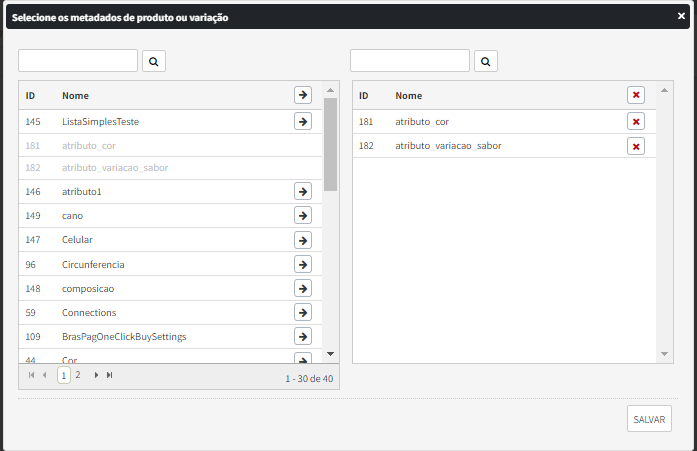697x451 pixels.
Task: Remove all selected items via header X
Action: (x=636, y=95)
